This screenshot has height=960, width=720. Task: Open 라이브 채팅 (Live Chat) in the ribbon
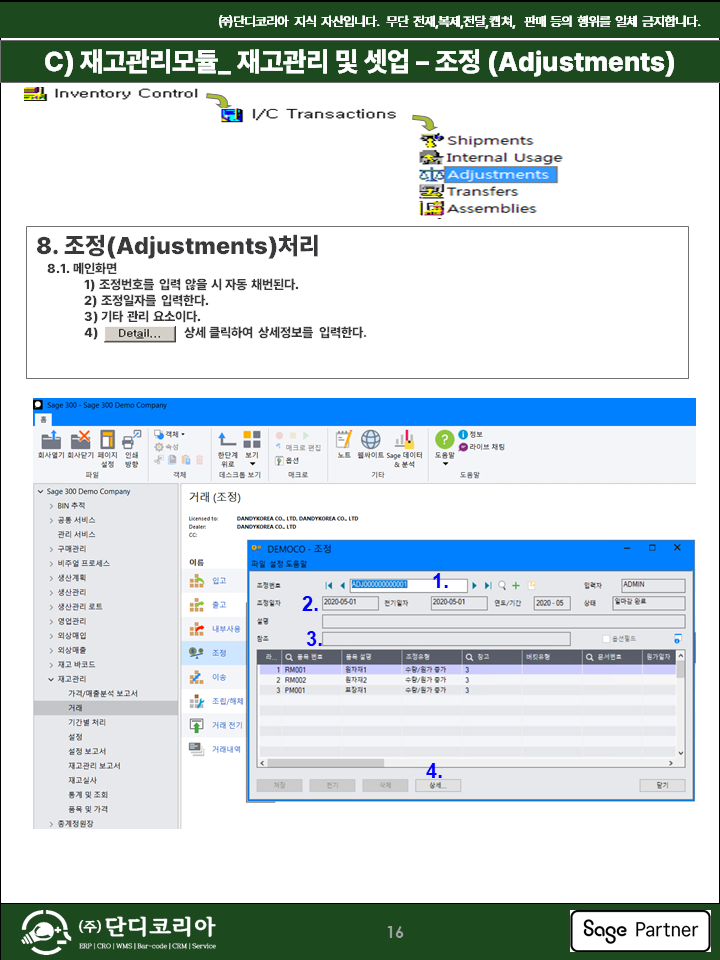tap(482, 447)
